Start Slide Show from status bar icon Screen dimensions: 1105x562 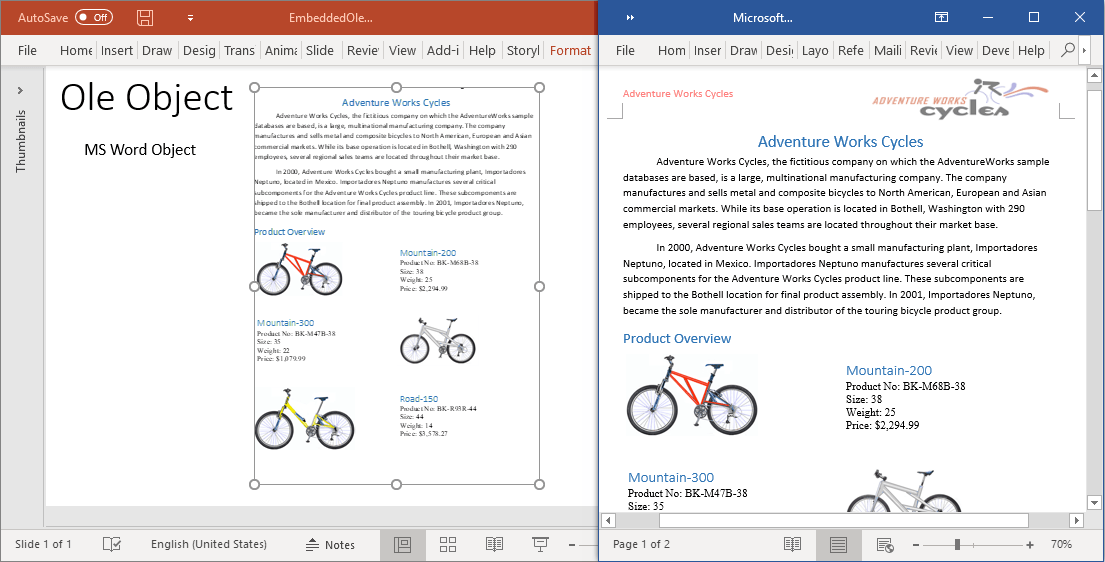541,544
